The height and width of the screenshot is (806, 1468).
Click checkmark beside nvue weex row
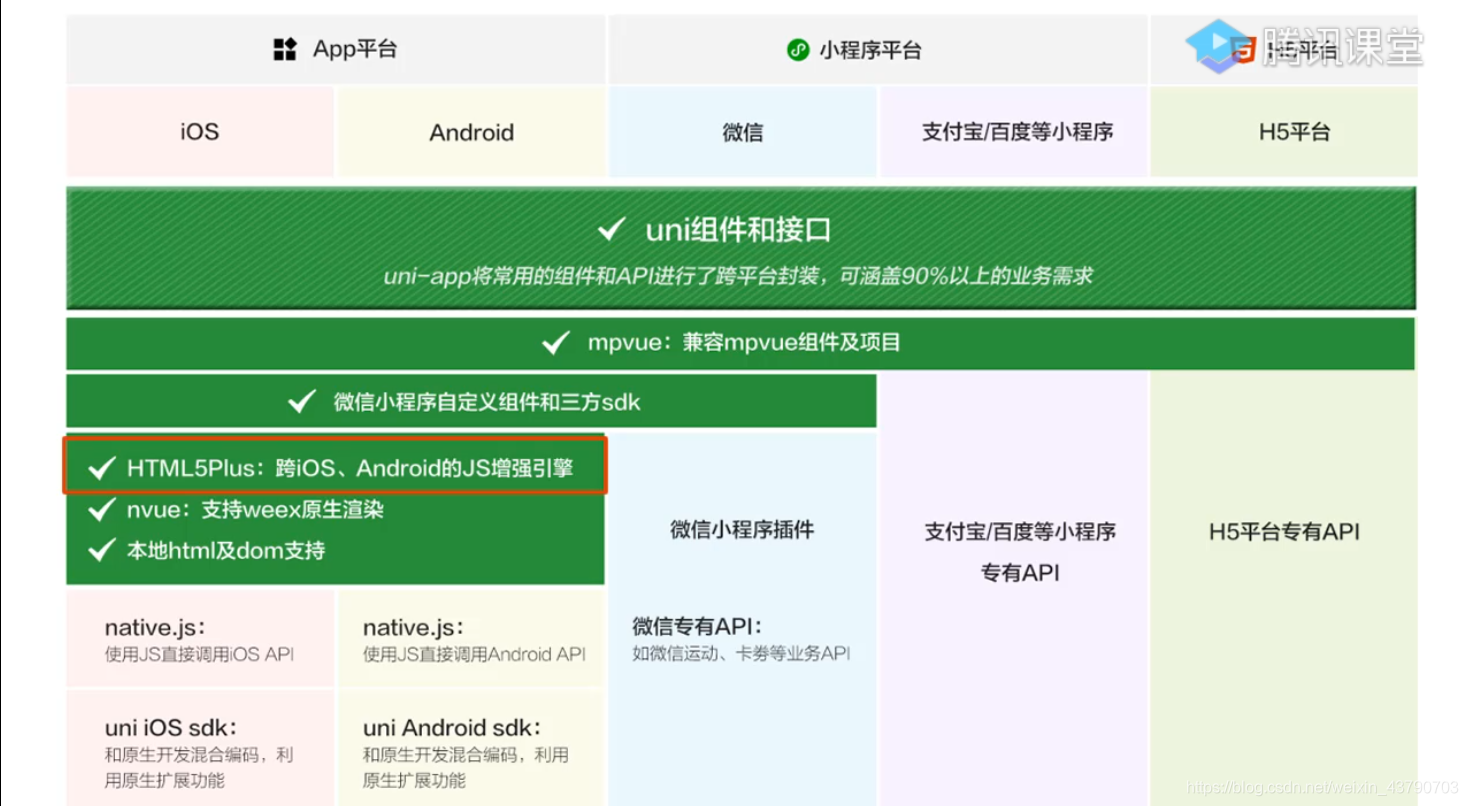tap(101, 510)
